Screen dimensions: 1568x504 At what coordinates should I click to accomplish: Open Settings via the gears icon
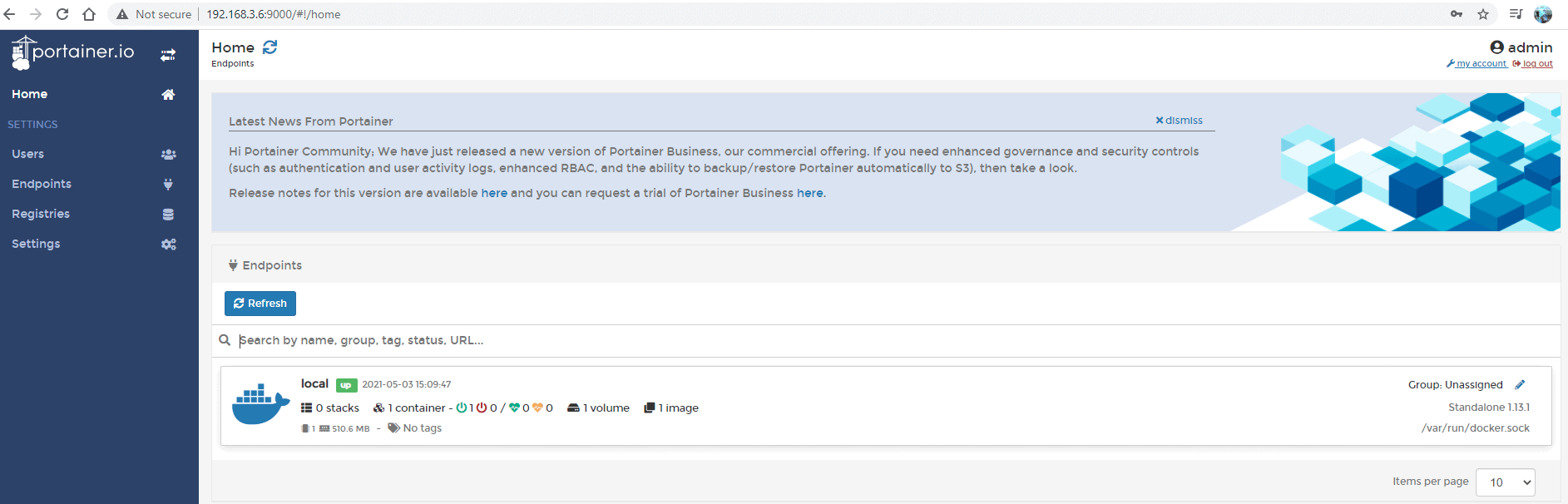(x=168, y=245)
